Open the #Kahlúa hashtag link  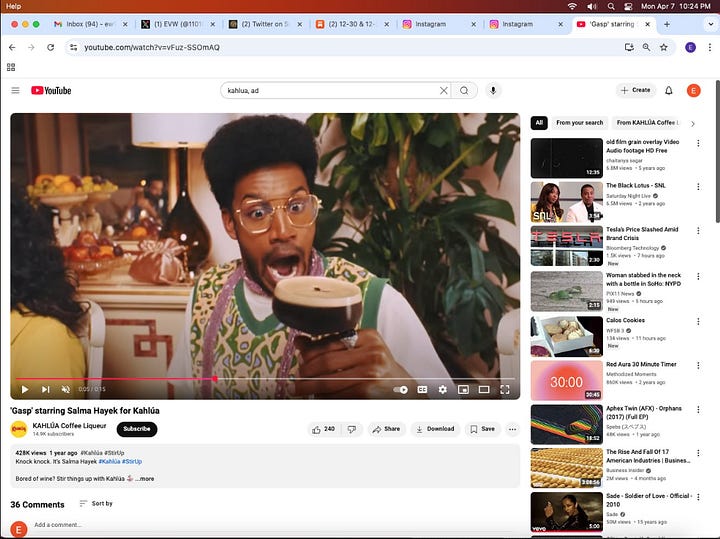[109, 461]
